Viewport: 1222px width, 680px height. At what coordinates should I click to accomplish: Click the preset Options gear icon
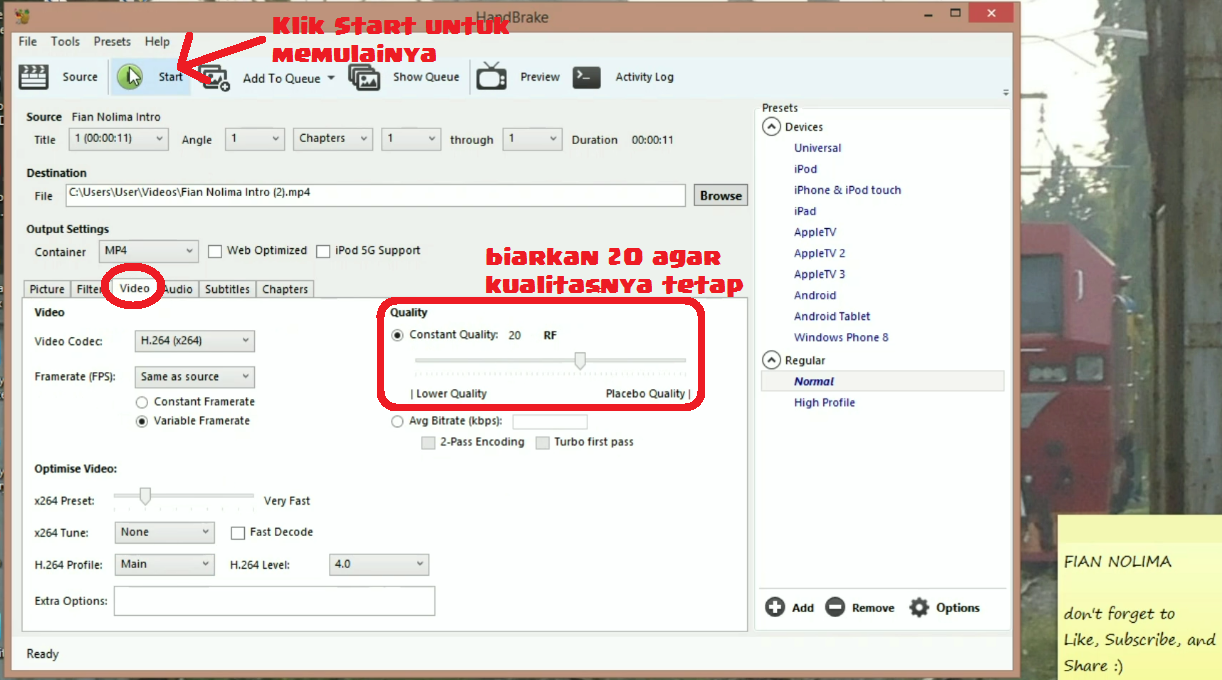pyautogui.click(x=919, y=607)
